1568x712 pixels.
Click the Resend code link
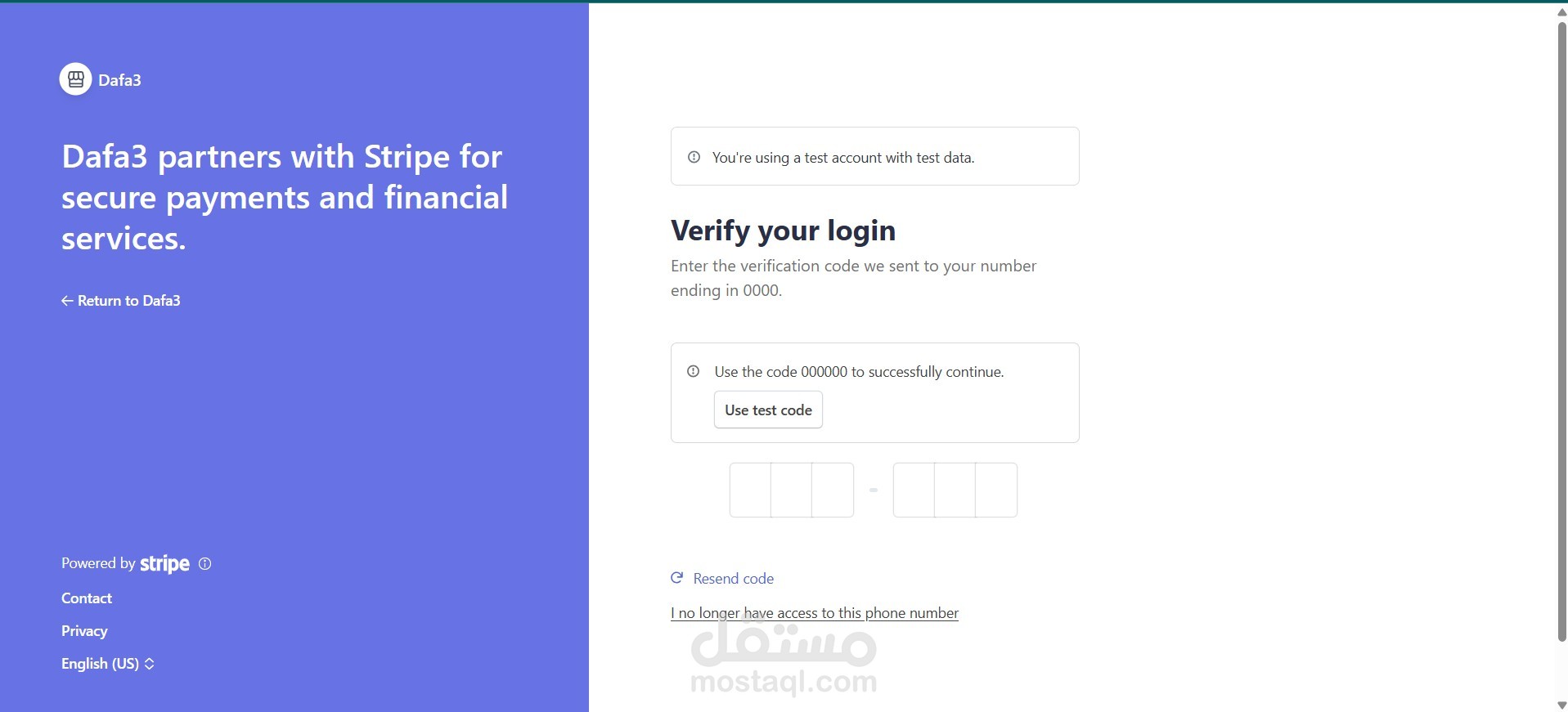tap(733, 579)
